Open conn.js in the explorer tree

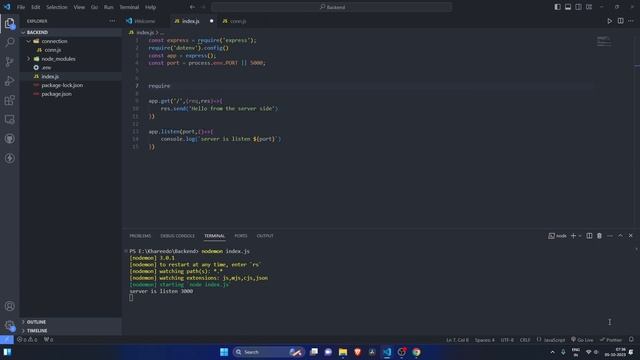[70, 50]
